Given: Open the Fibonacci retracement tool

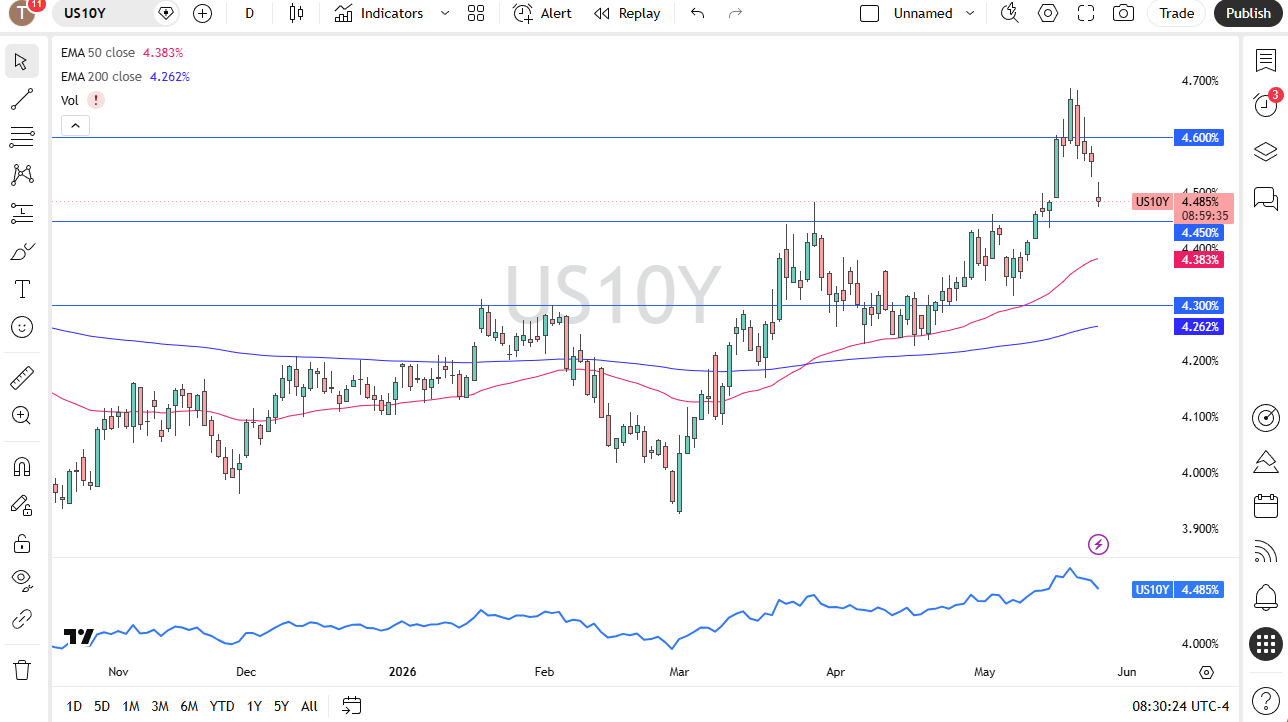Looking at the screenshot, I should coord(22,137).
